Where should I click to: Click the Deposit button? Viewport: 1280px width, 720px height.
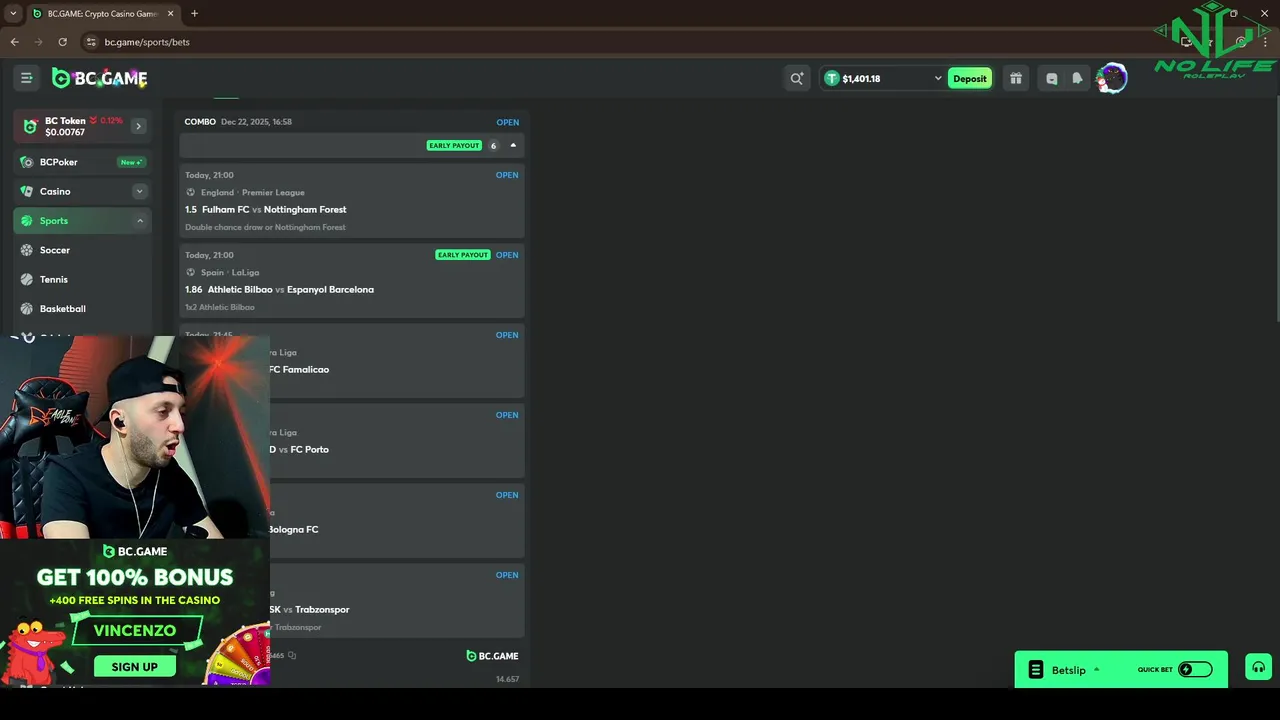point(969,78)
